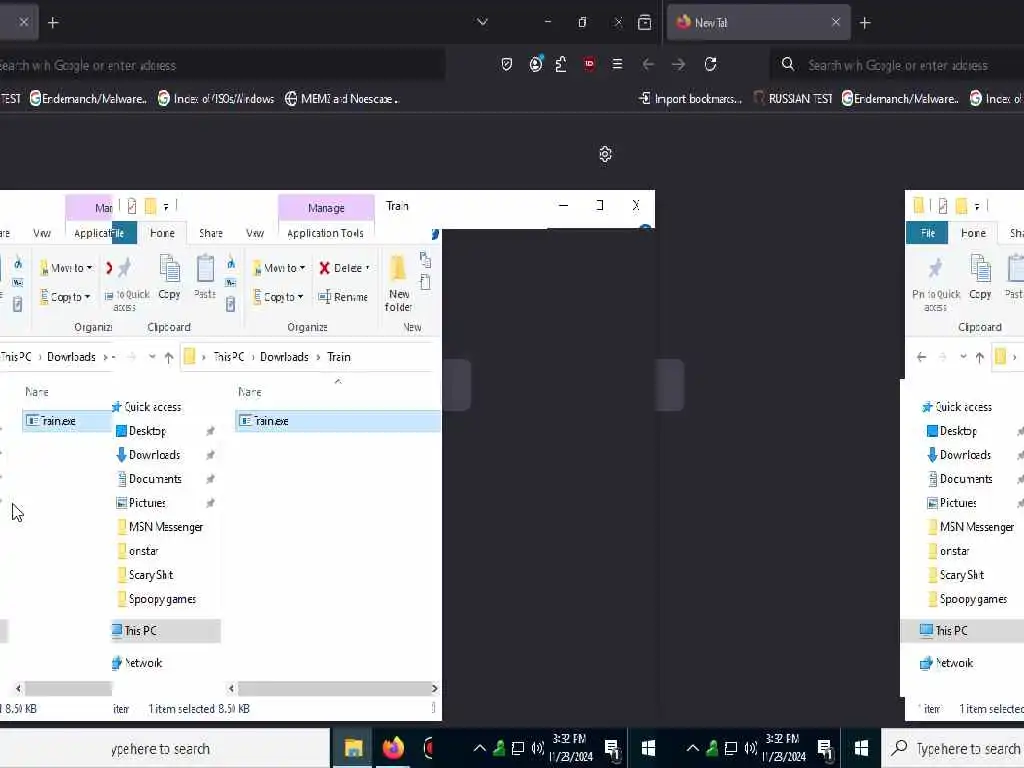Open new tab page settings gear

(605, 154)
